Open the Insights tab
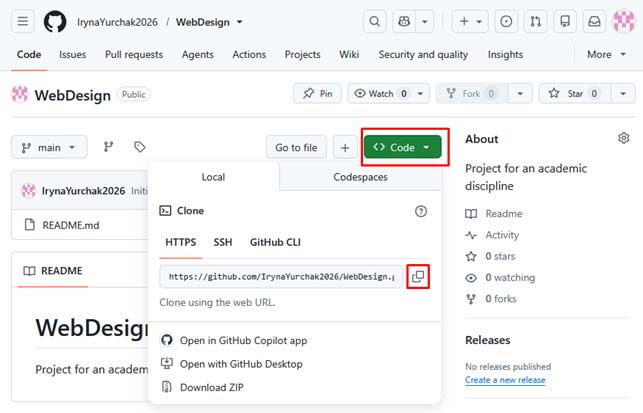The height and width of the screenshot is (413, 643). (505, 55)
